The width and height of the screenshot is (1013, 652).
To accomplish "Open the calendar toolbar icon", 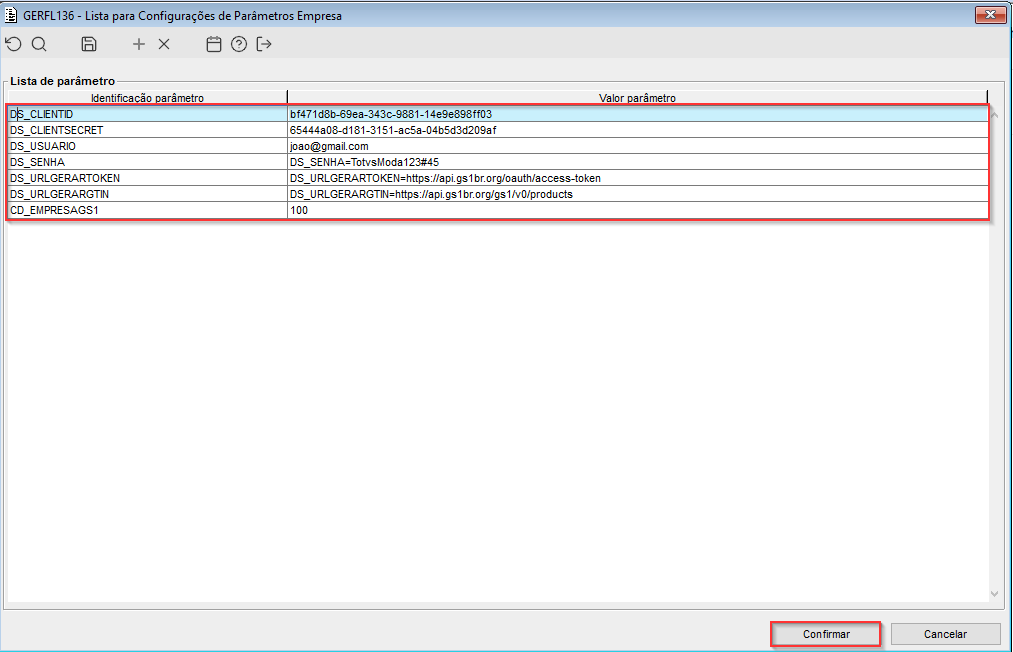I will tap(214, 44).
